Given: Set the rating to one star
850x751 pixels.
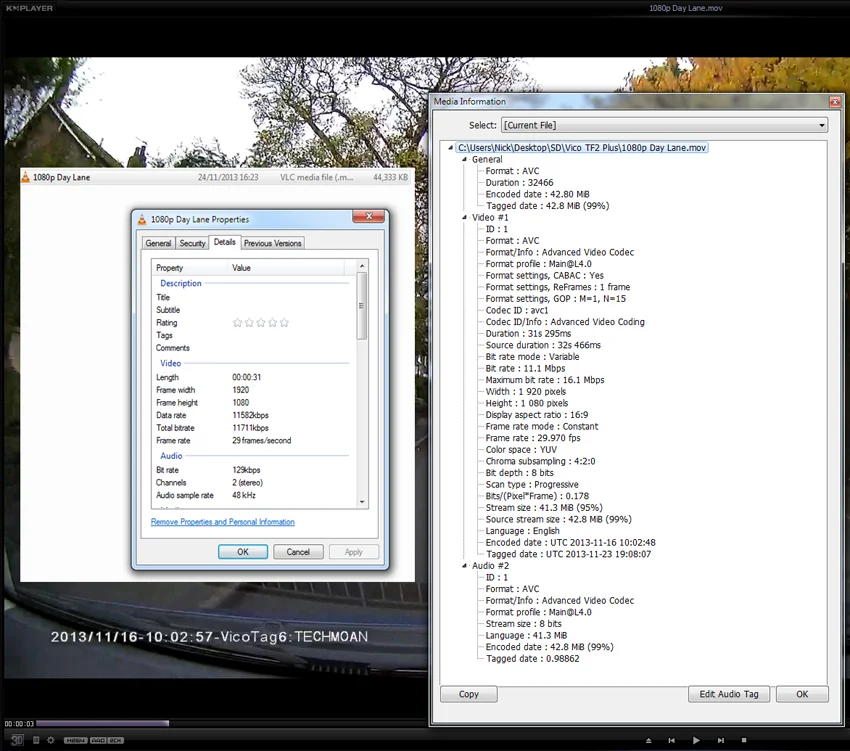Looking at the screenshot, I should point(237,323).
